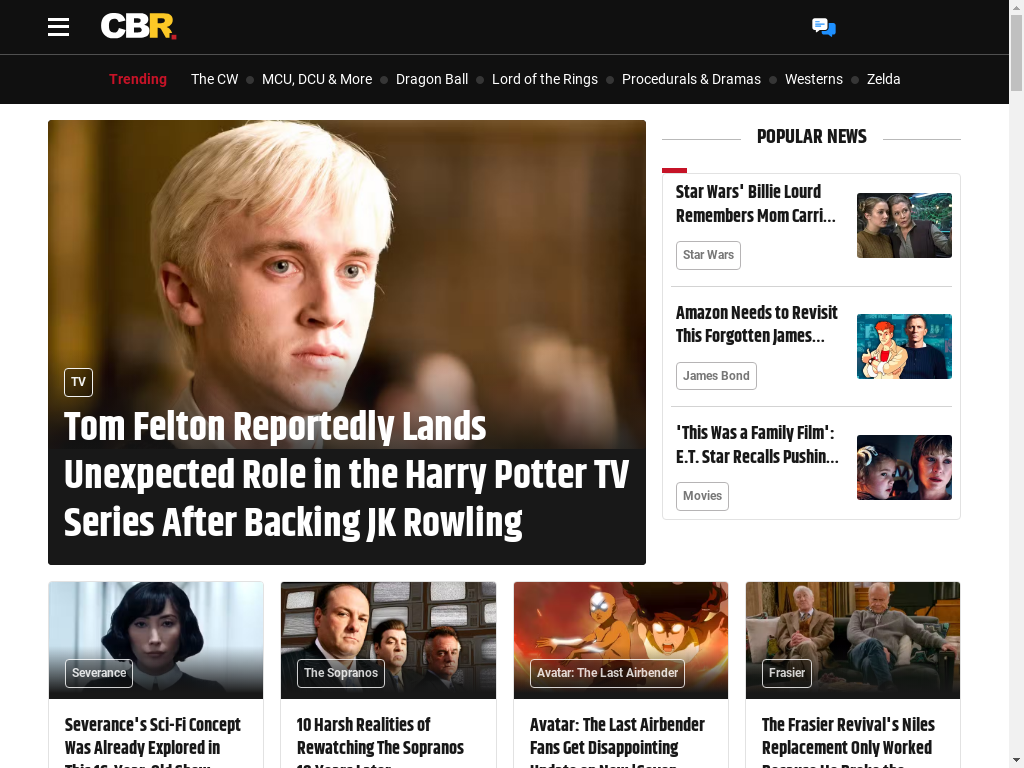Click The Sopranos tag
Screen dimensions: 1024x768
(341, 673)
